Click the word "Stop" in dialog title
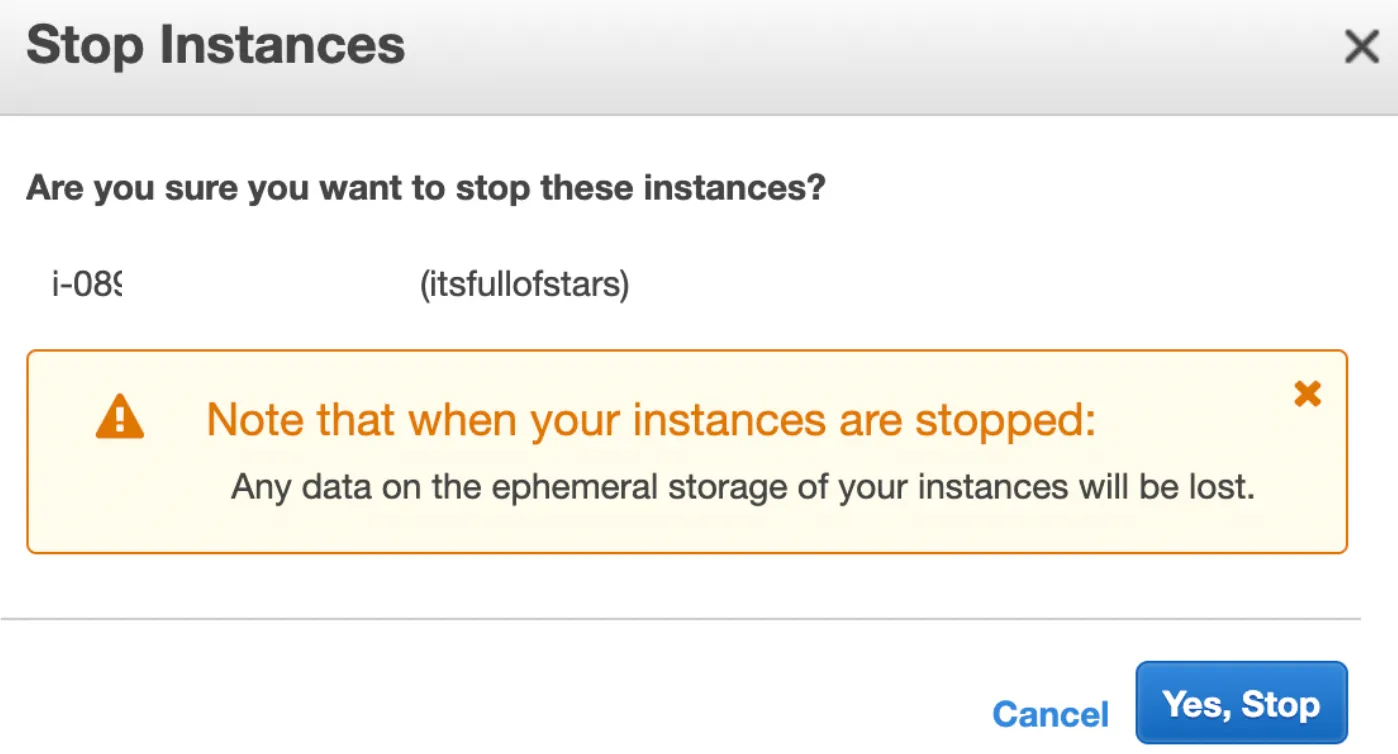 tap(84, 46)
